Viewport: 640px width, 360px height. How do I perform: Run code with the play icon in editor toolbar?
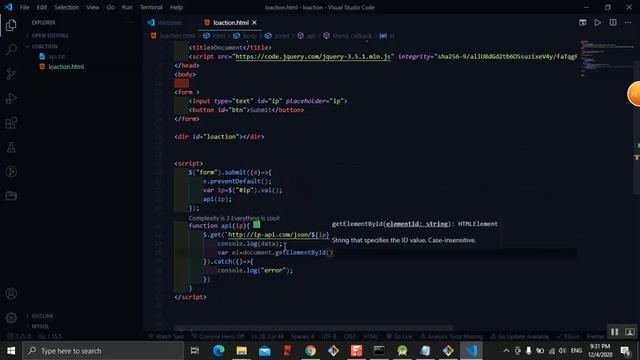click(x=598, y=22)
